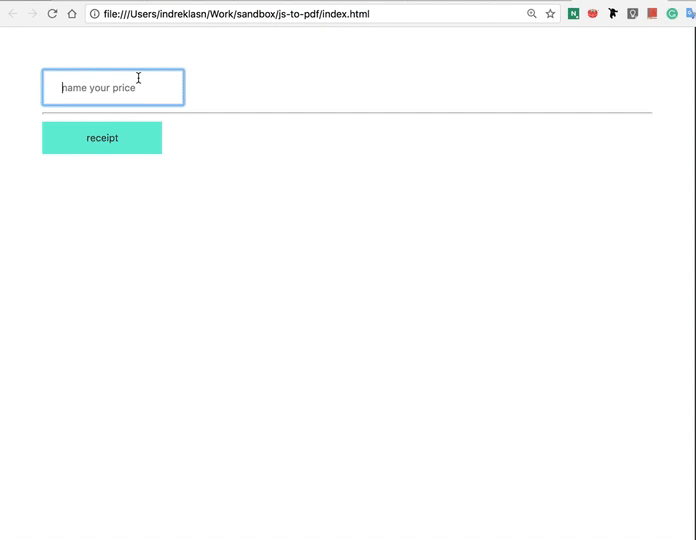Open the gray lightbulb extension icon
The width and height of the screenshot is (696, 540).
pos(633,14)
